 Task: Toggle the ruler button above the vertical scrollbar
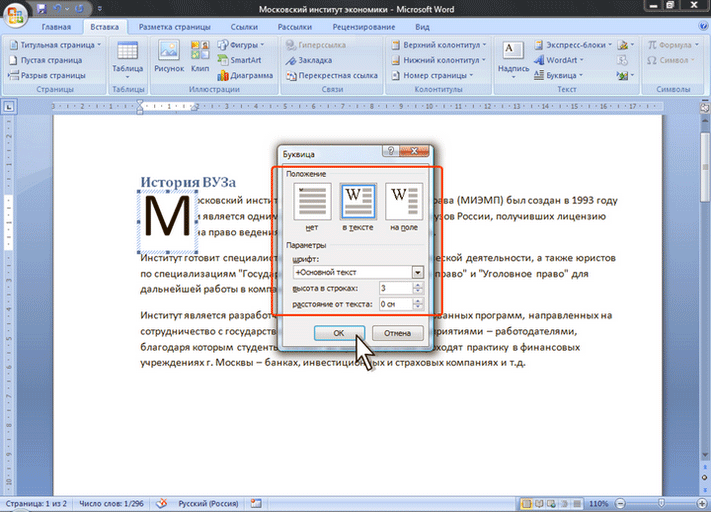coord(705,107)
